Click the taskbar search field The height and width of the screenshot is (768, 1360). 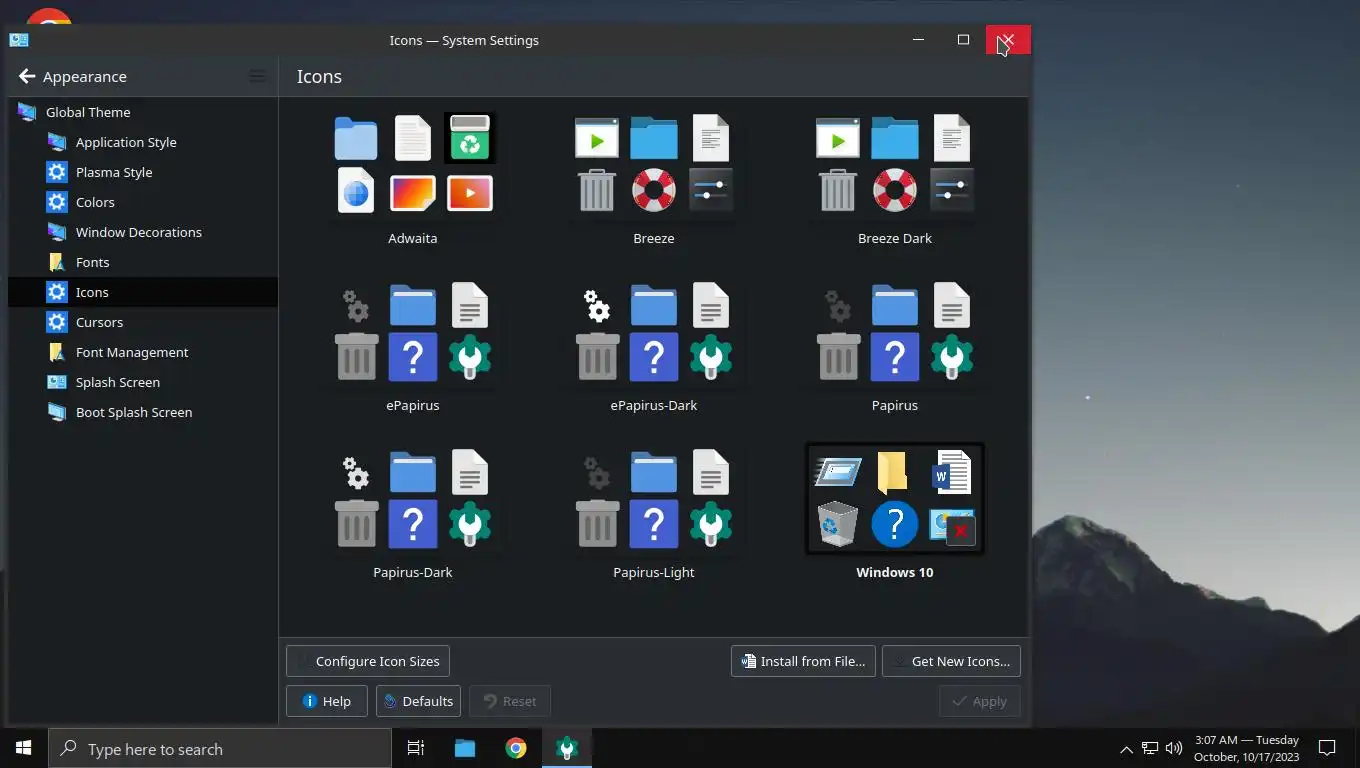click(x=220, y=749)
